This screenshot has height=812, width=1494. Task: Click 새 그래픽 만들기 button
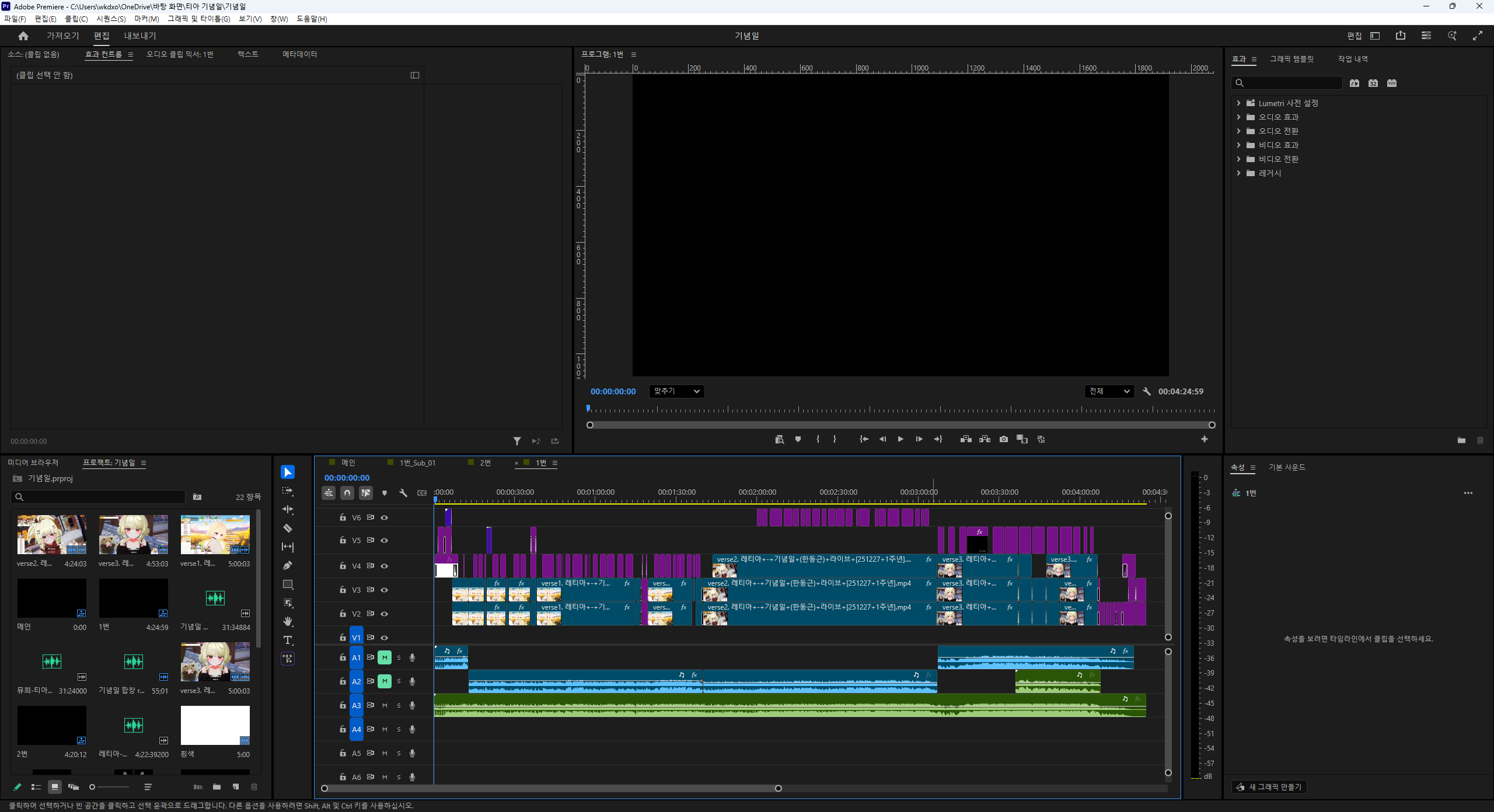(1269, 787)
